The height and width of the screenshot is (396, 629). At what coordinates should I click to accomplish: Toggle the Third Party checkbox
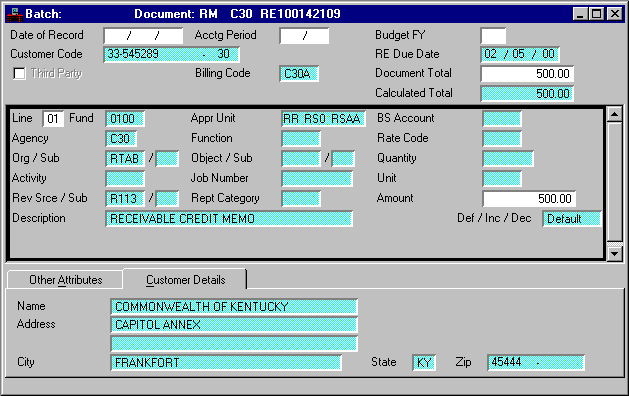19,73
